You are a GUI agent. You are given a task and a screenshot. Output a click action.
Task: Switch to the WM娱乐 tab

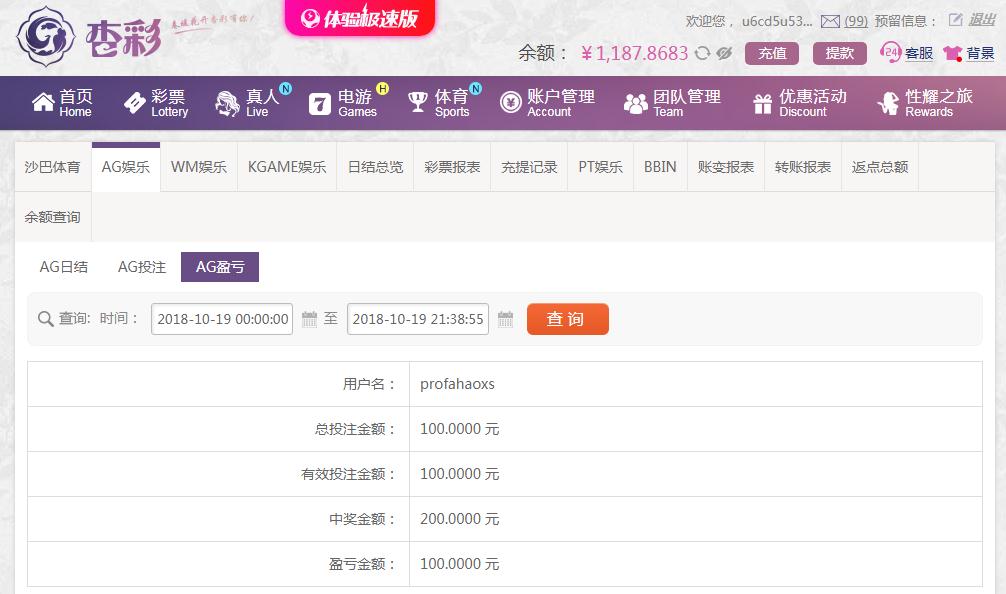coord(199,167)
